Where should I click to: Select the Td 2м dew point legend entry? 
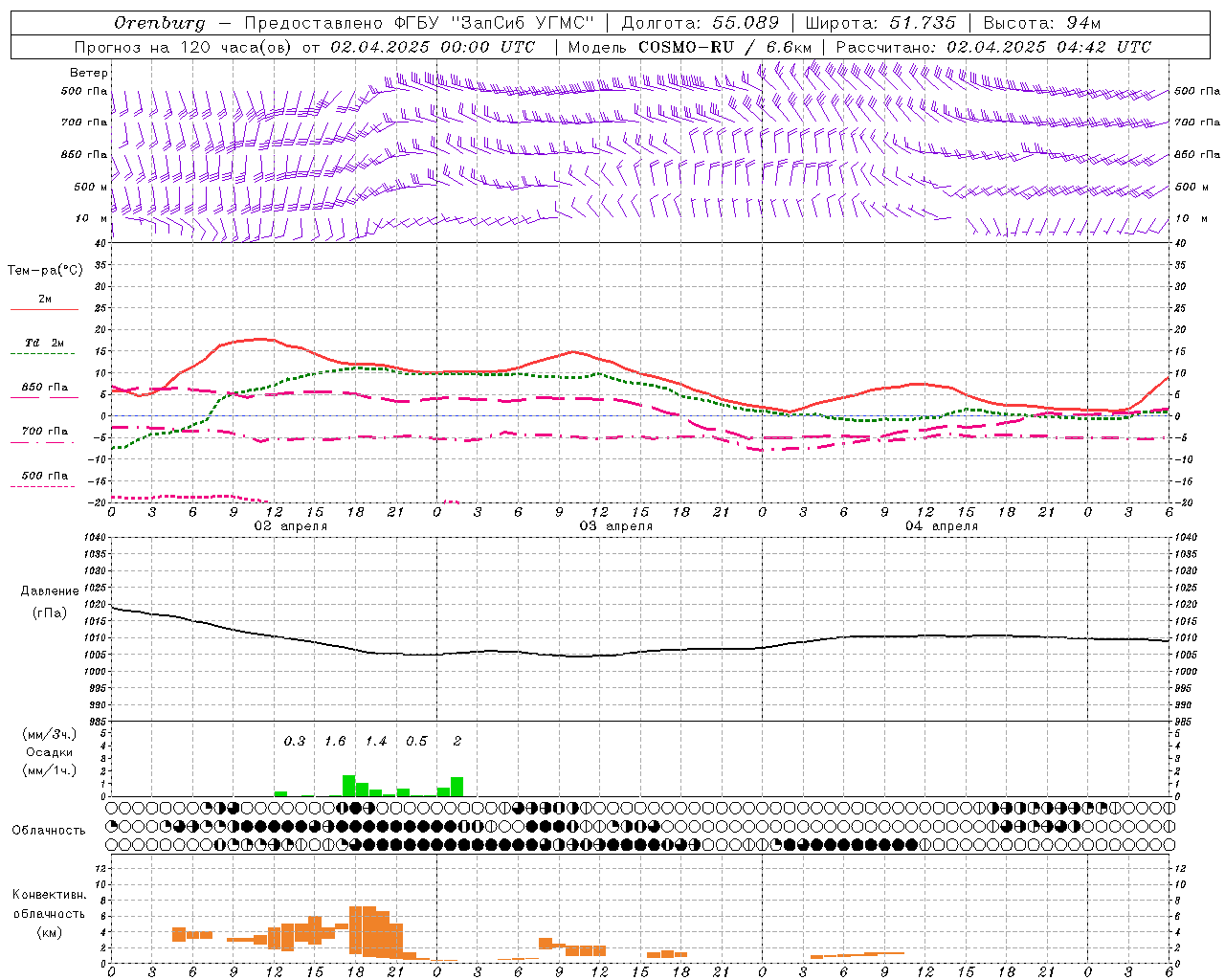click(45, 343)
